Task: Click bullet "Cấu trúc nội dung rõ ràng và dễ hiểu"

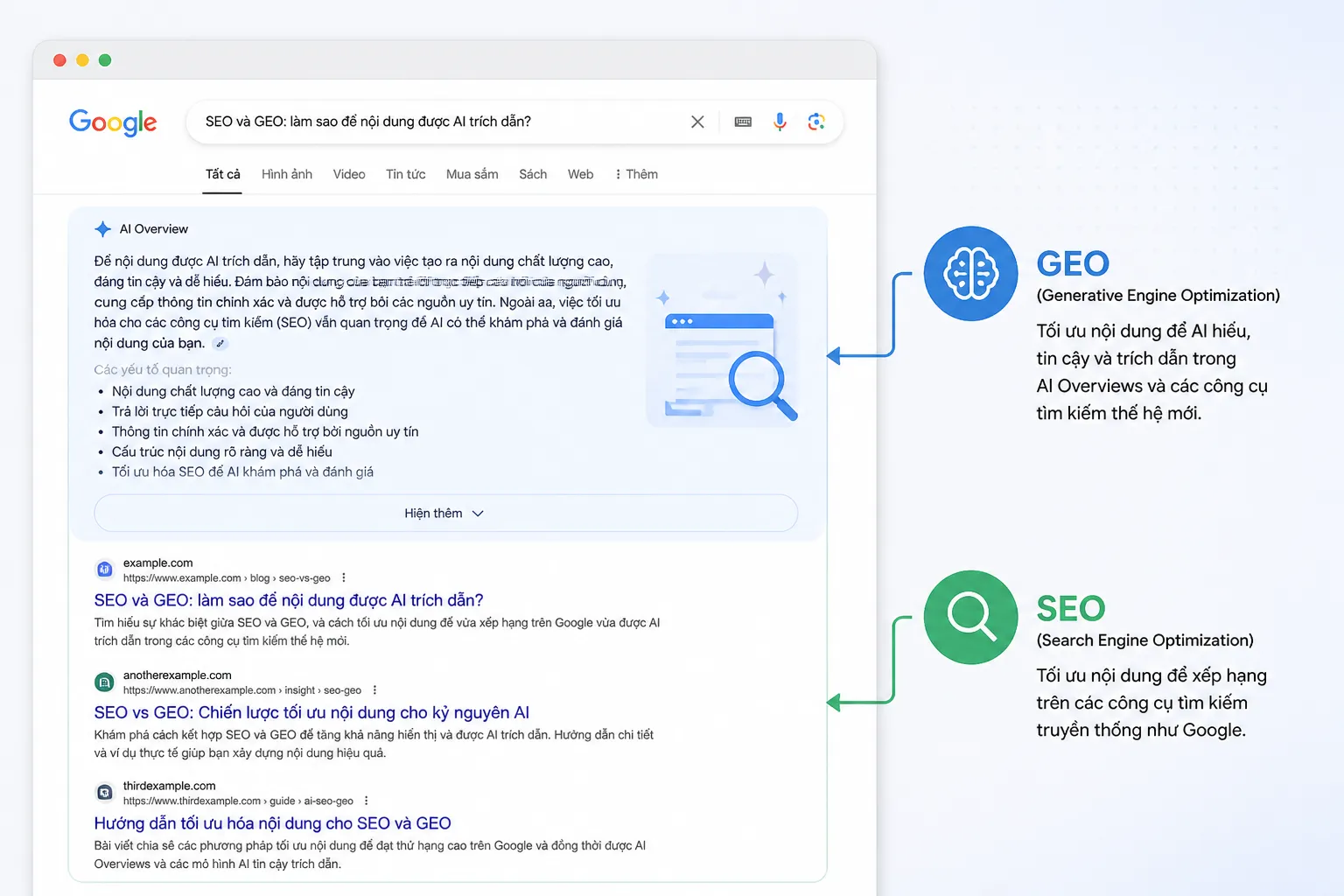Action: pyautogui.click(x=222, y=451)
